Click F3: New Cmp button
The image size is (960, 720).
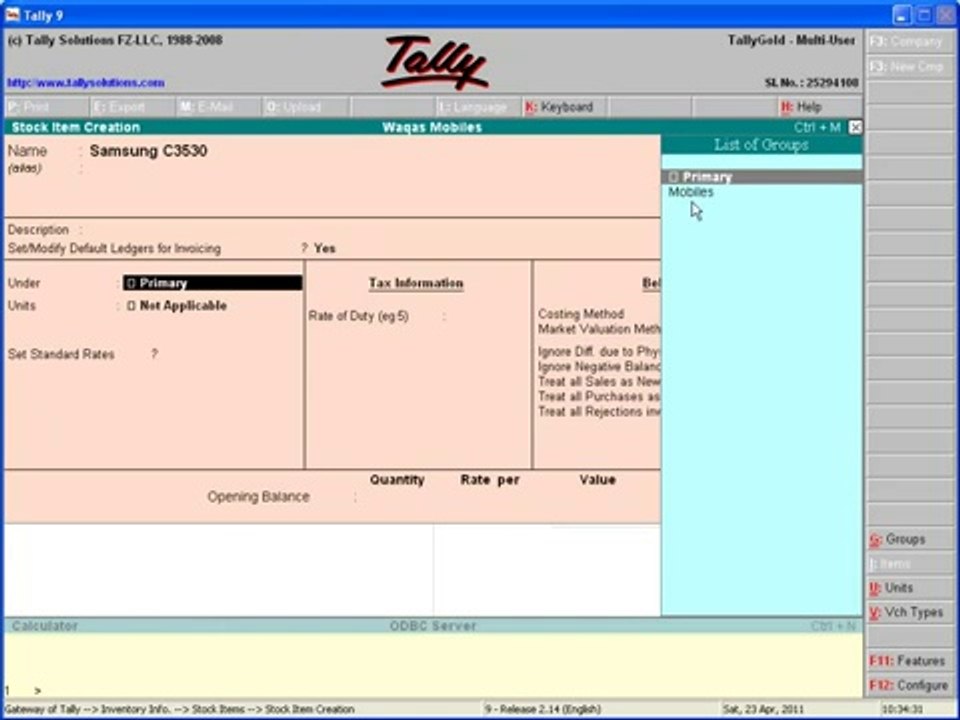coord(910,66)
